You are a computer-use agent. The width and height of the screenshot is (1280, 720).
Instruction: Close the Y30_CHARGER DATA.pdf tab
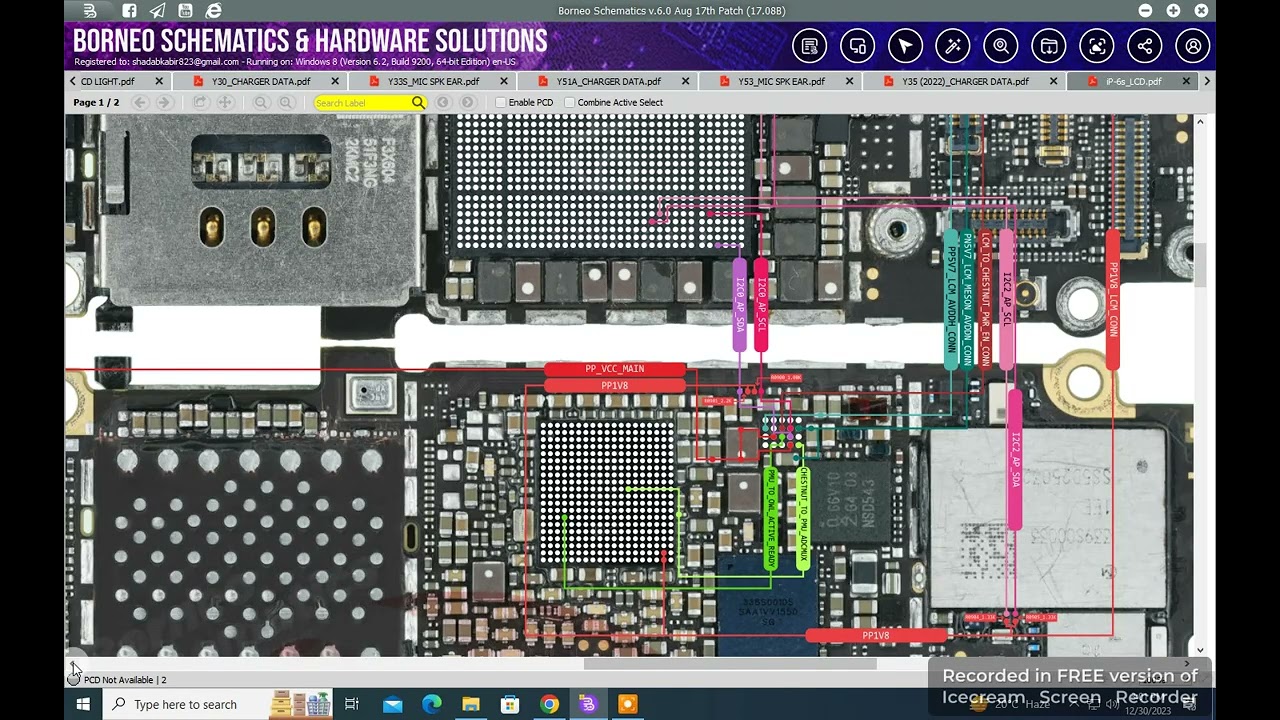pos(335,81)
